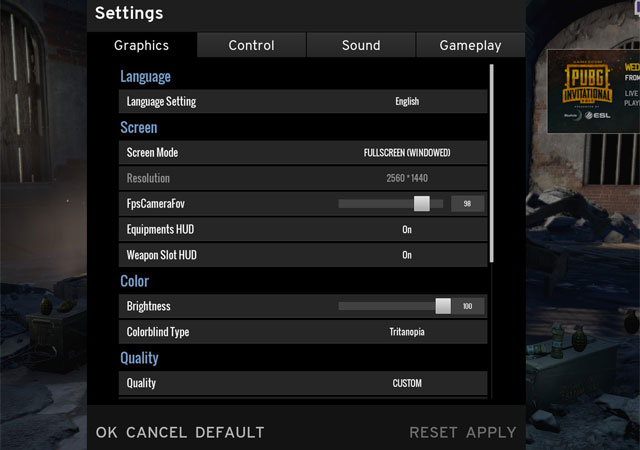Viewport: 640px width, 450px height.
Task: Change the Language Setting from English
Action: coord(407,101)
